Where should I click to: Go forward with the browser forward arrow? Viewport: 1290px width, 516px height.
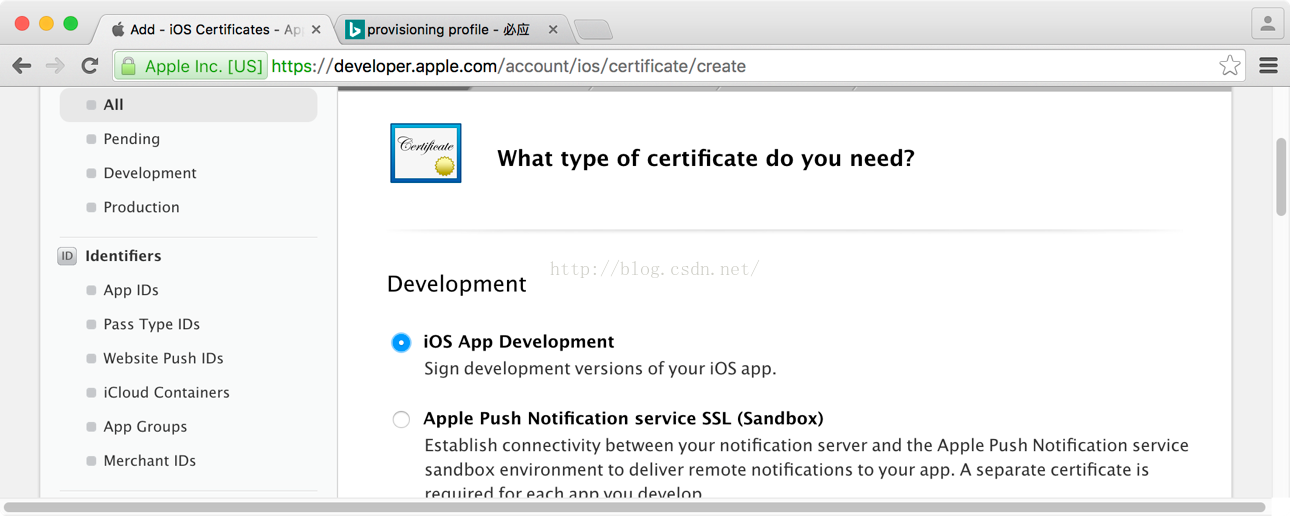(56, 66)
